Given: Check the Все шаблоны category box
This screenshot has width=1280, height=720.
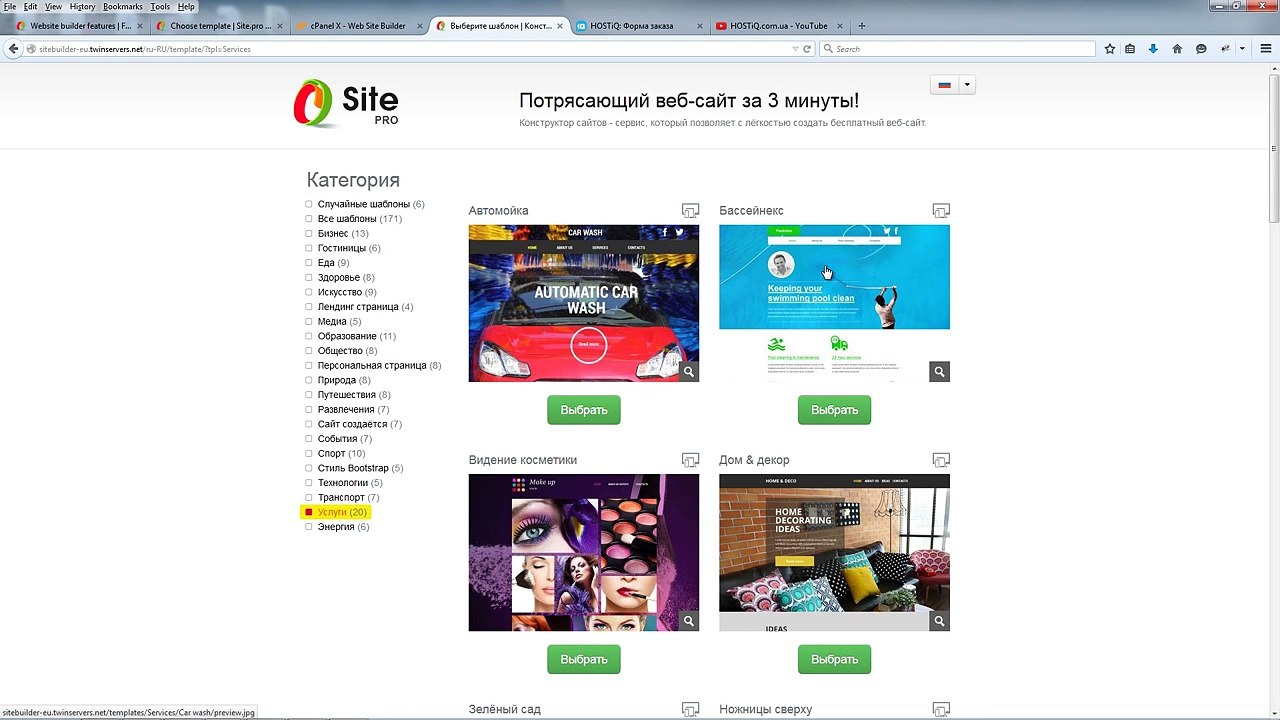Looking at the screenshot, I should click(309, 219).
